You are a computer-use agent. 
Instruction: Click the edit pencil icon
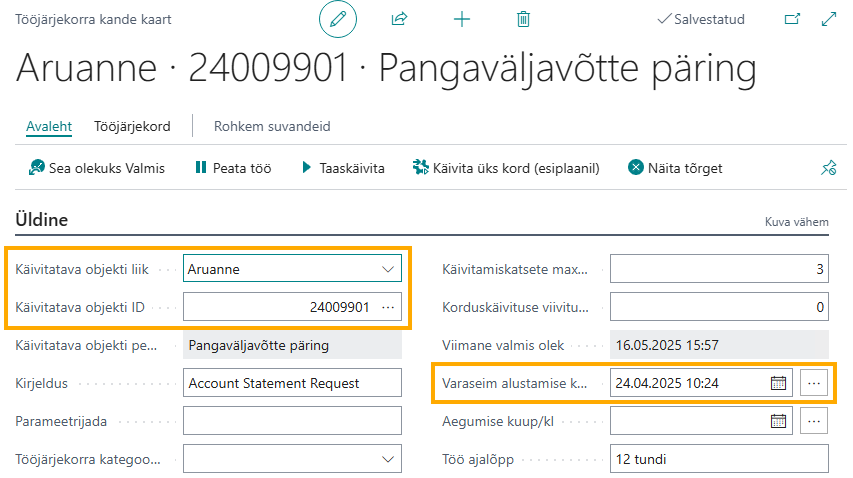click(338, 19)
